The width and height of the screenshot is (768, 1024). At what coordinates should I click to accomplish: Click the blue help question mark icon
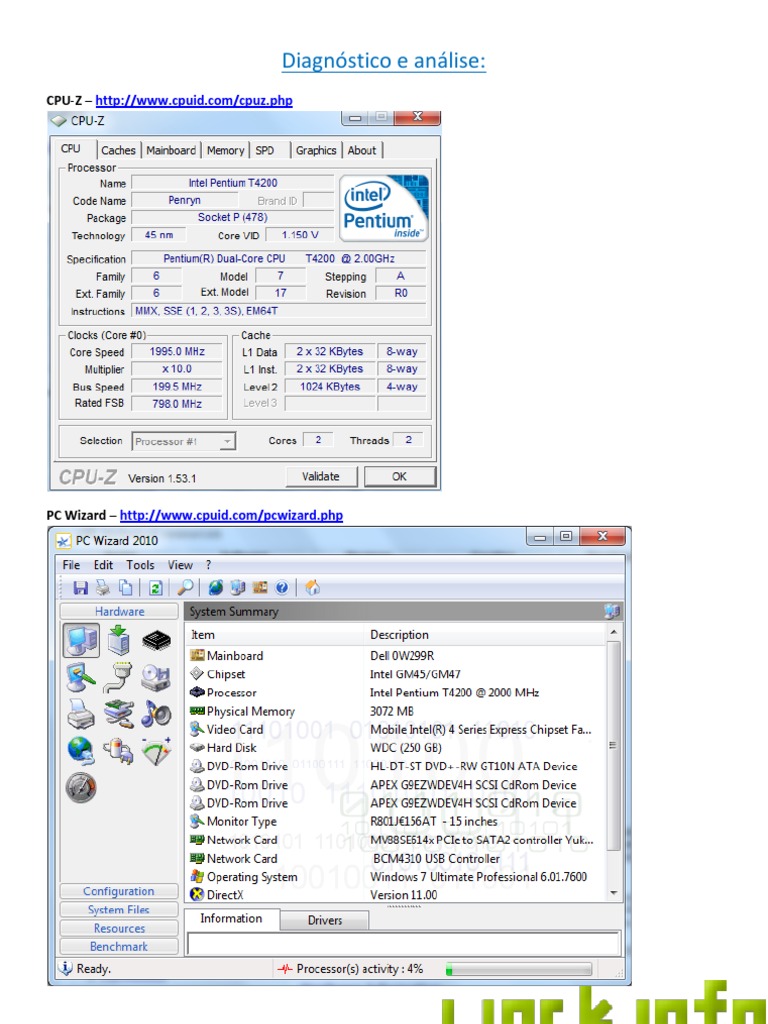tap(282, 588)
